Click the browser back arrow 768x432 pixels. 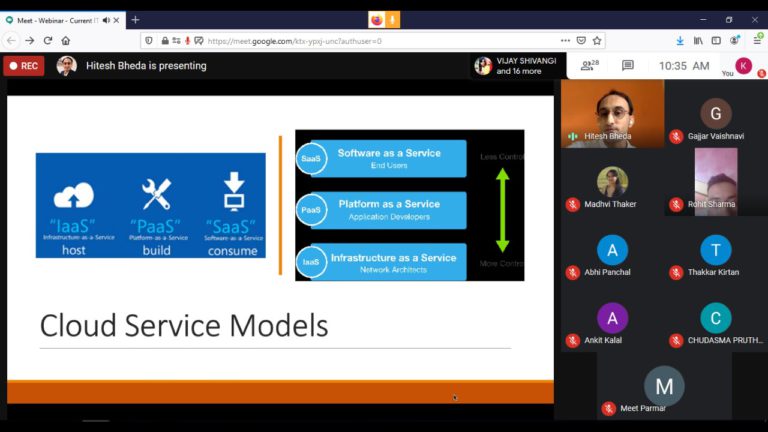pyautogui.click(x=11, y=41)
